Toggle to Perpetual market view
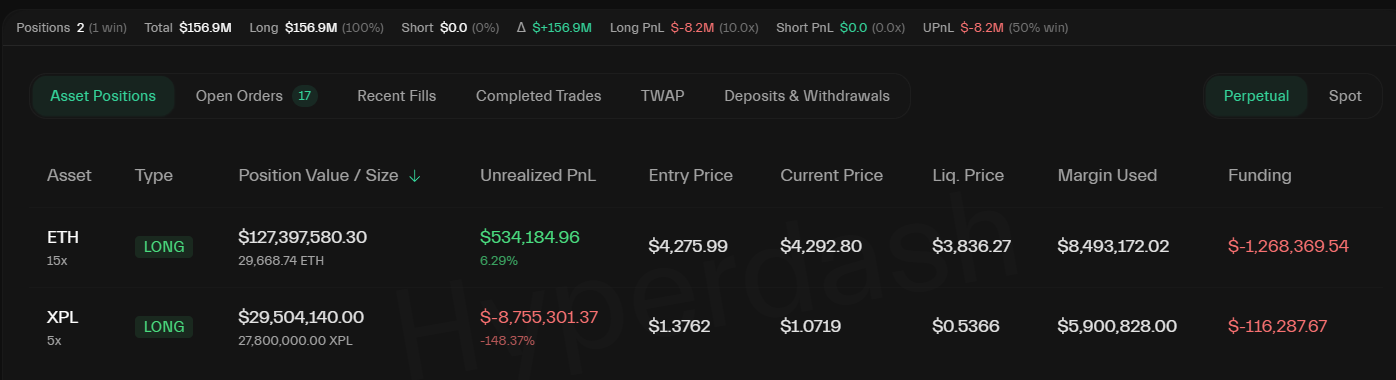 [x=1256, y=96]
